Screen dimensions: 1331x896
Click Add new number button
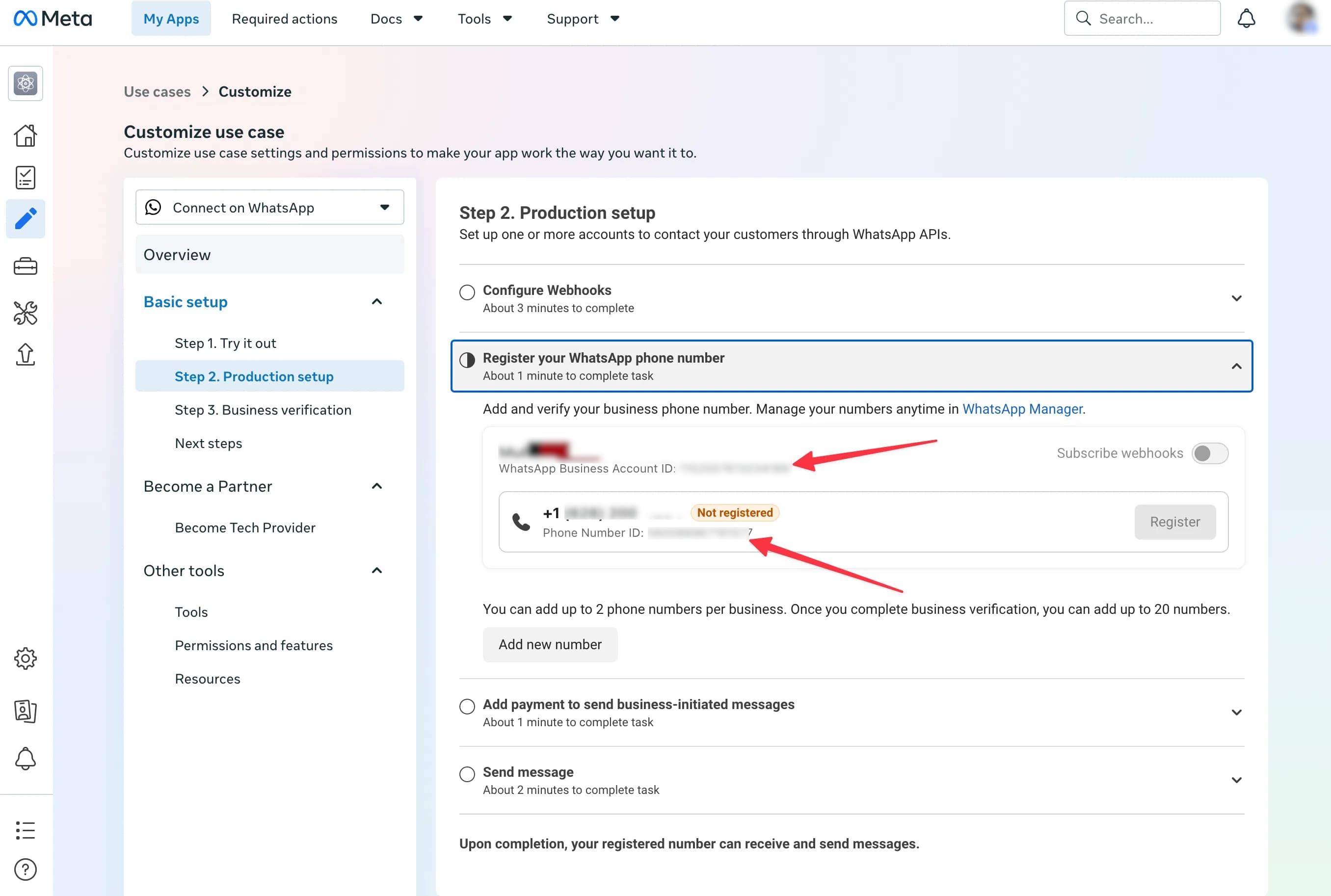[550, 645]
